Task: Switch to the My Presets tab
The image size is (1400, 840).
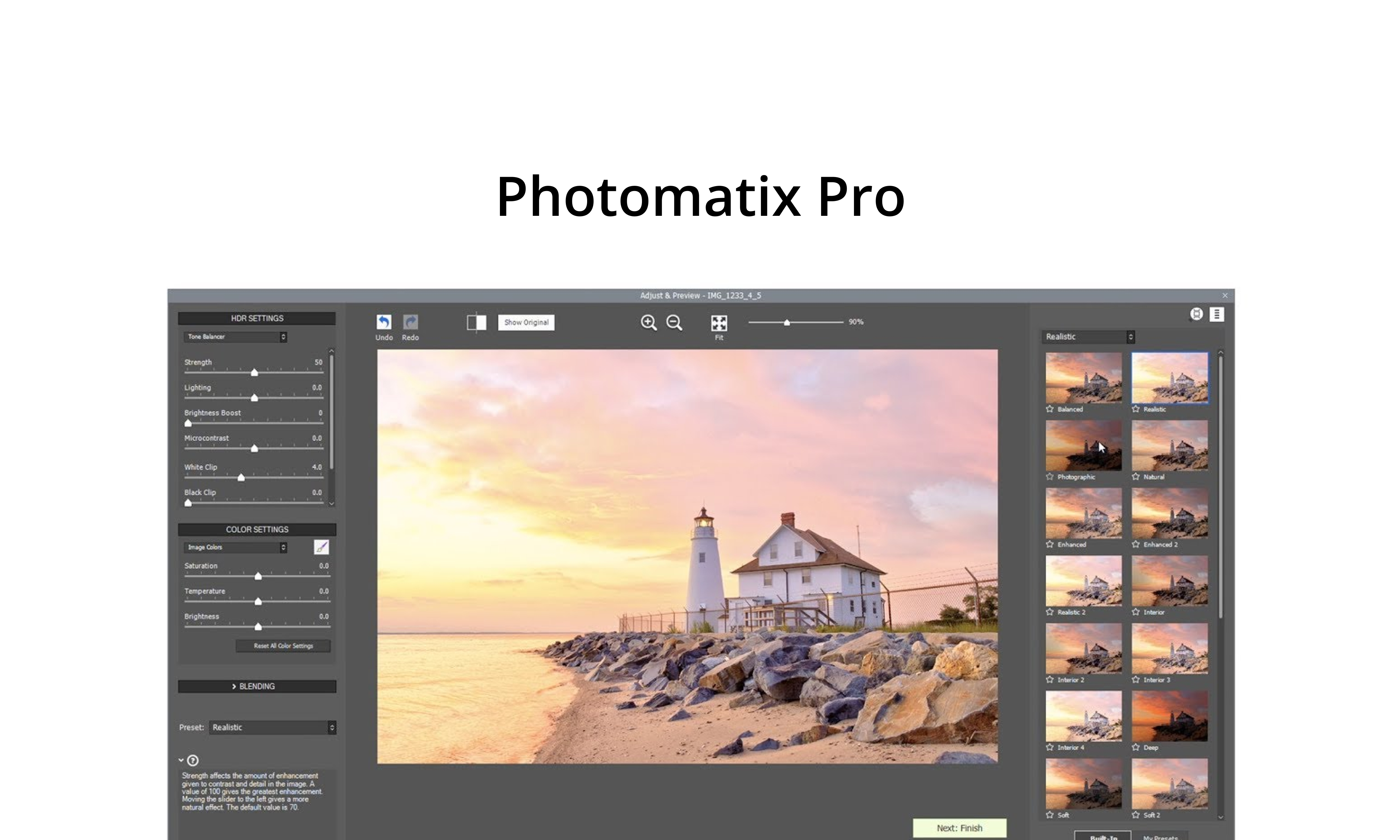Action: click(1160, 836)
